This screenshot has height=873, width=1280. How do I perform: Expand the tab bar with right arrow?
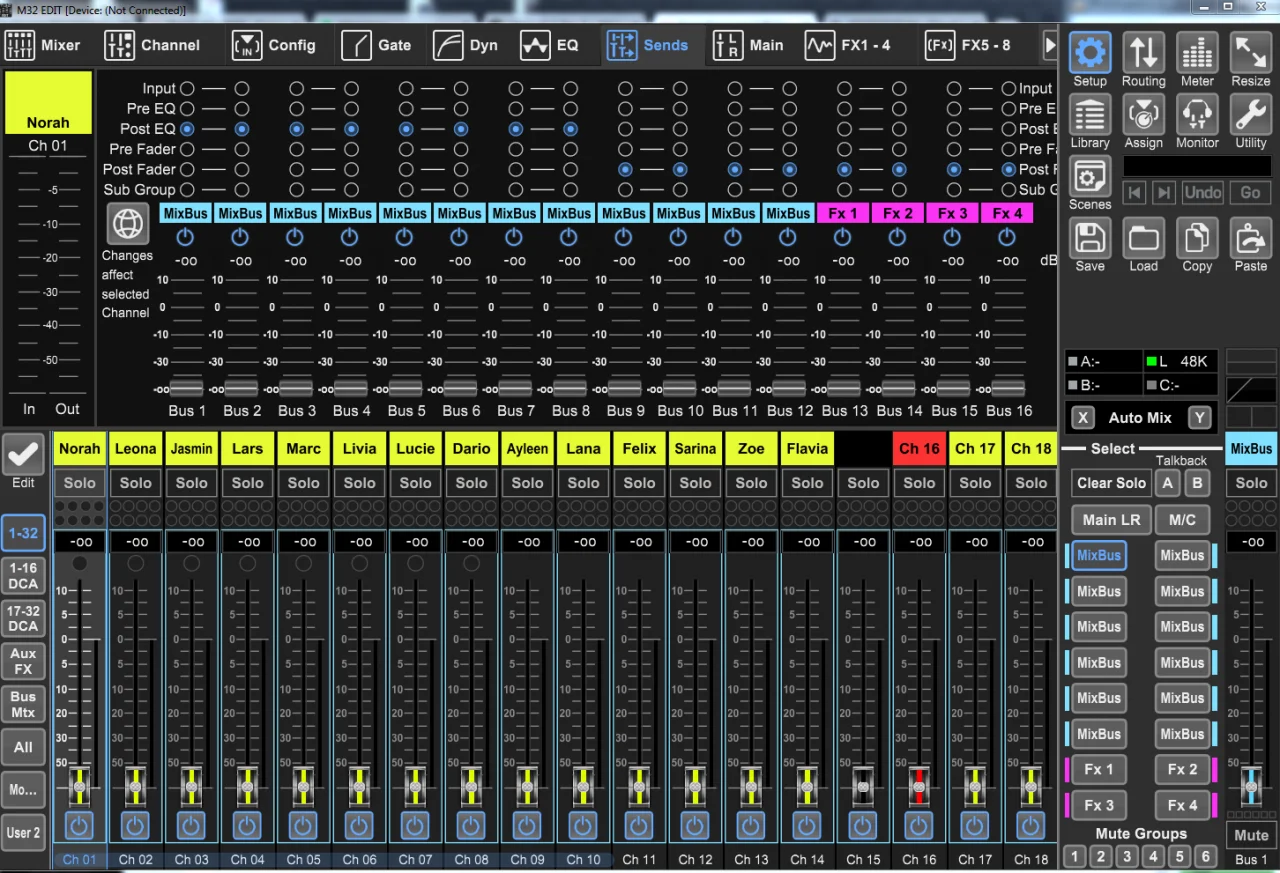tap(1049, 45)
